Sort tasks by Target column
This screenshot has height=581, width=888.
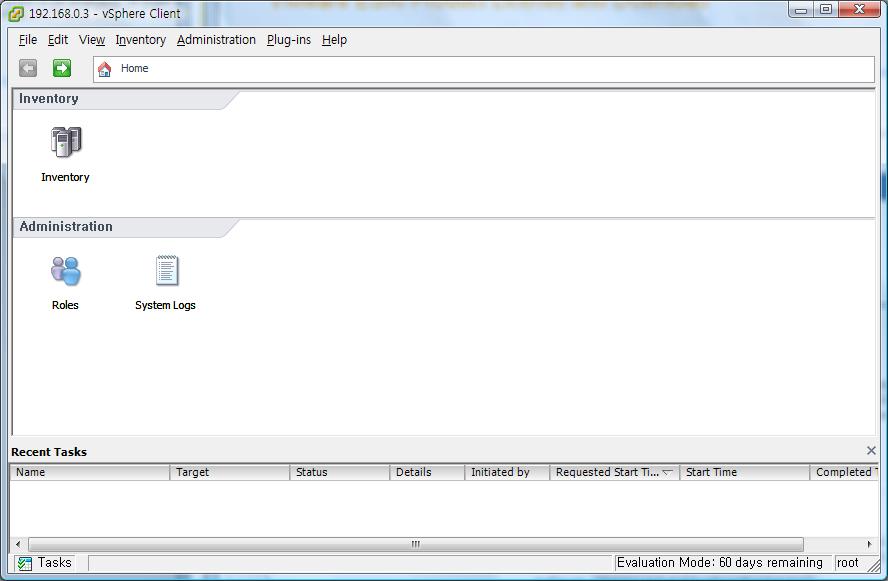point(230,472)
